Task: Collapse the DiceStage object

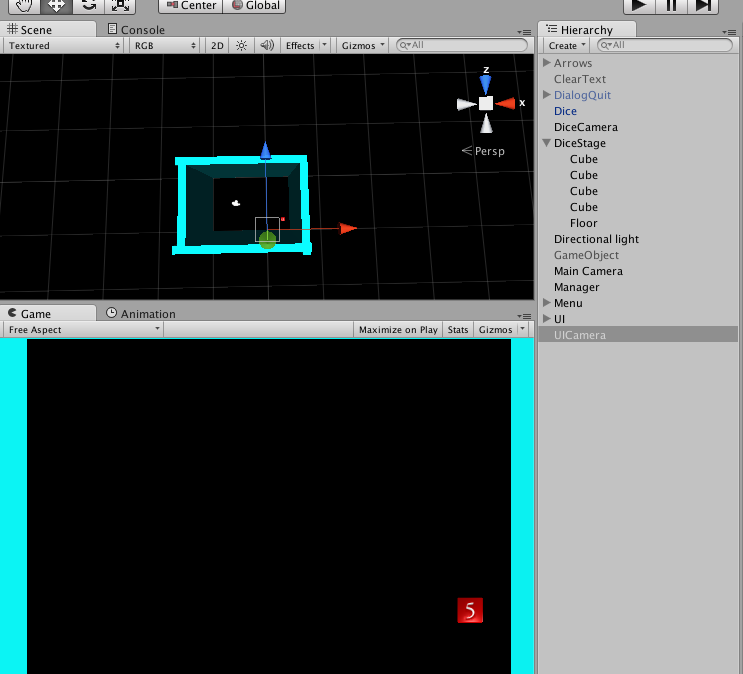Action: pos(546,143)
